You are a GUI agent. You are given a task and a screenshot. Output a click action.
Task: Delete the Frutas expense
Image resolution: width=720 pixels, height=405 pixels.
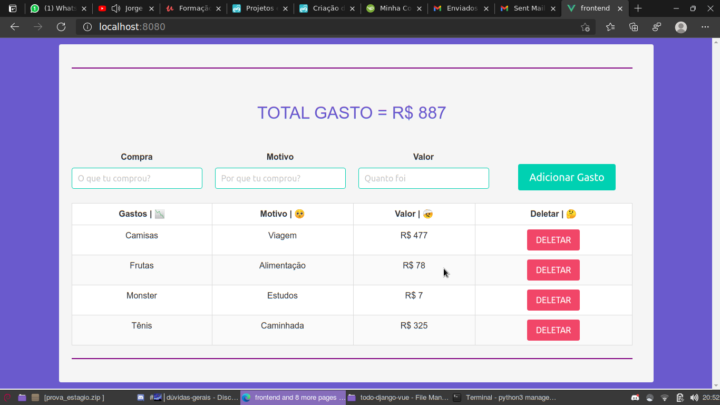[553, 270]
